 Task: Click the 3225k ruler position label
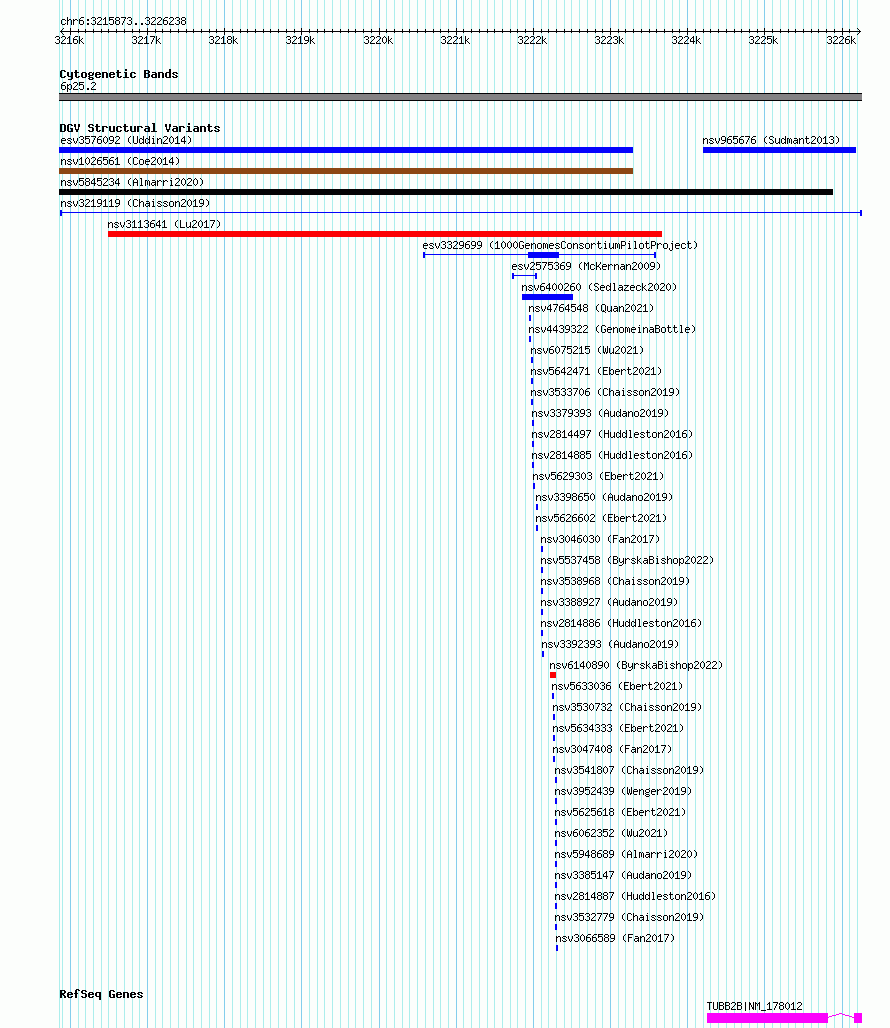[764, 41]
